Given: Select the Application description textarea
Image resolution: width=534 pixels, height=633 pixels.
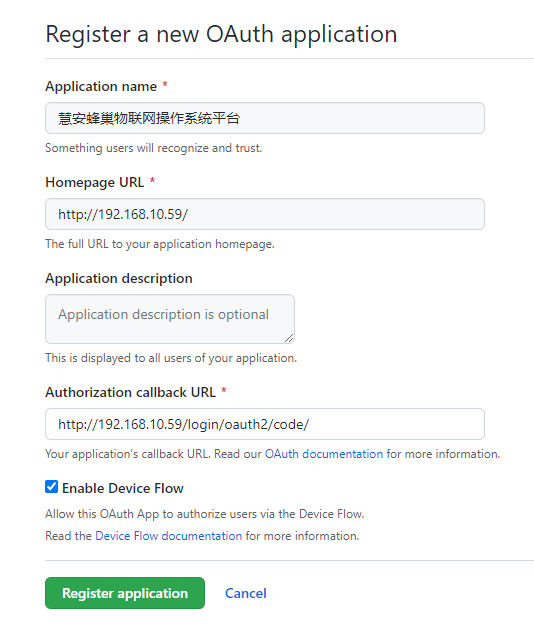Looking at the screenshot, I should (170, 319).
